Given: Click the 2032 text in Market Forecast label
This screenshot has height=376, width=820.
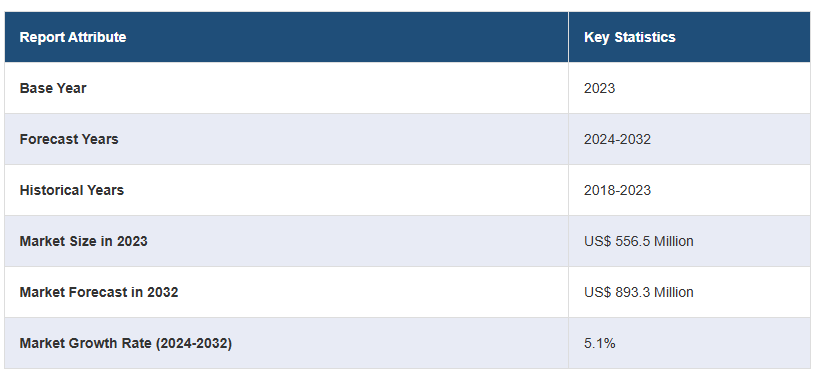Looking at the screenshot, I should [163, 292].
